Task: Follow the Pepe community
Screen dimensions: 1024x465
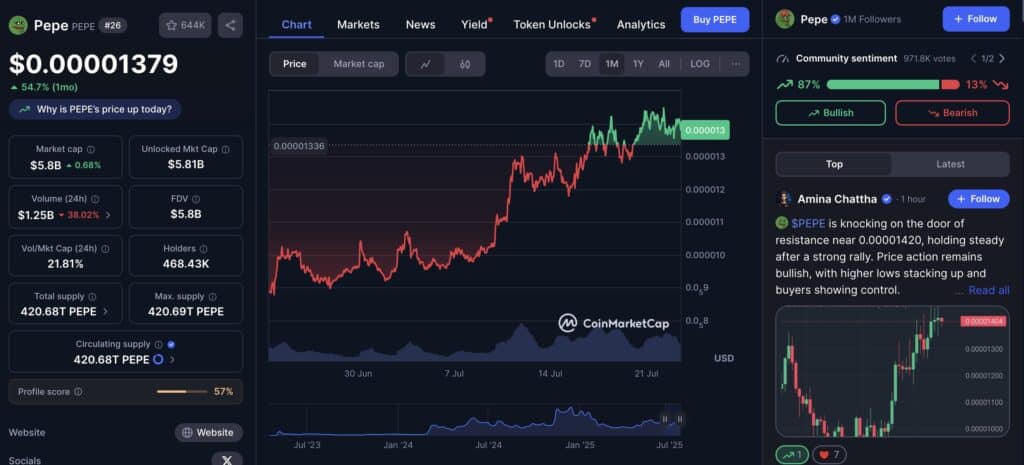Action: [x=976, y=19]
